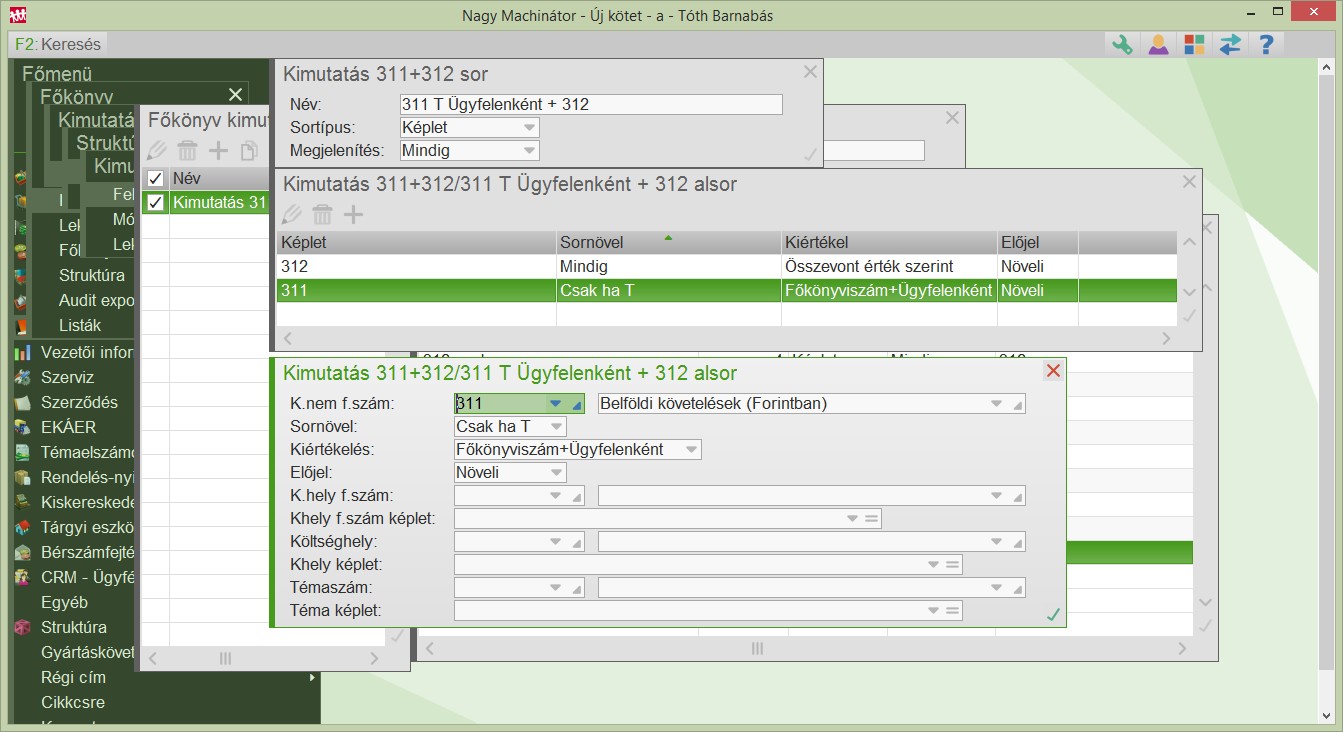Screen dimensions: 1343x732
Task: Open the user profile icon
Action: 1158,44
